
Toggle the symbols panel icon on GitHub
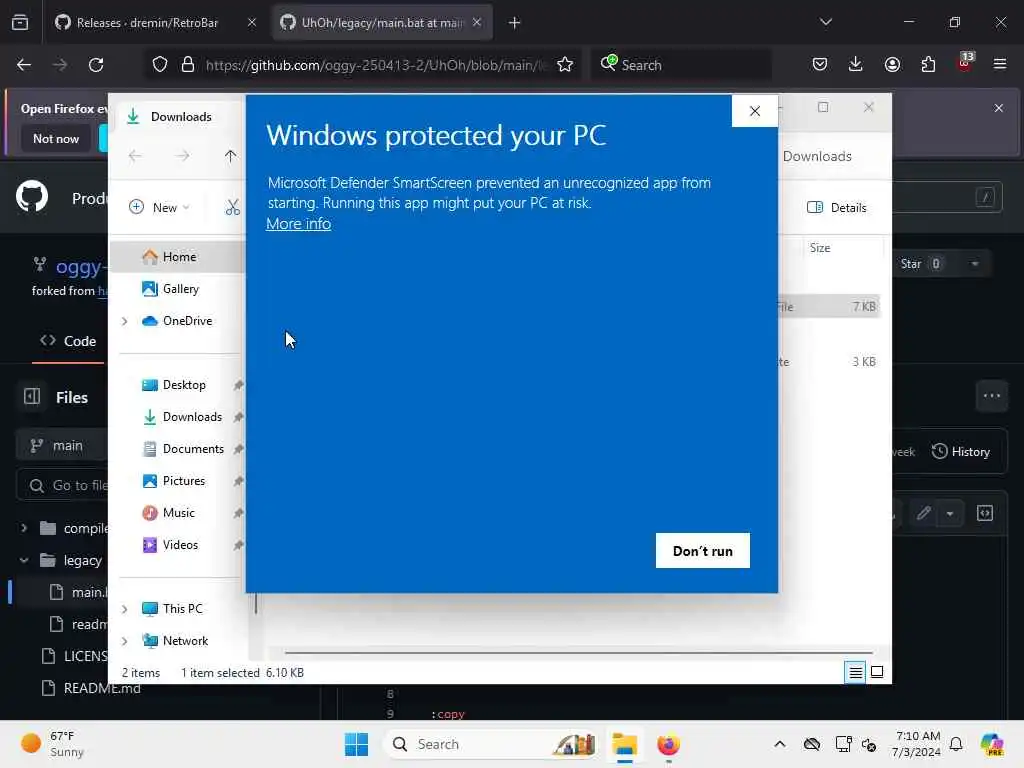tap(985, 513)
